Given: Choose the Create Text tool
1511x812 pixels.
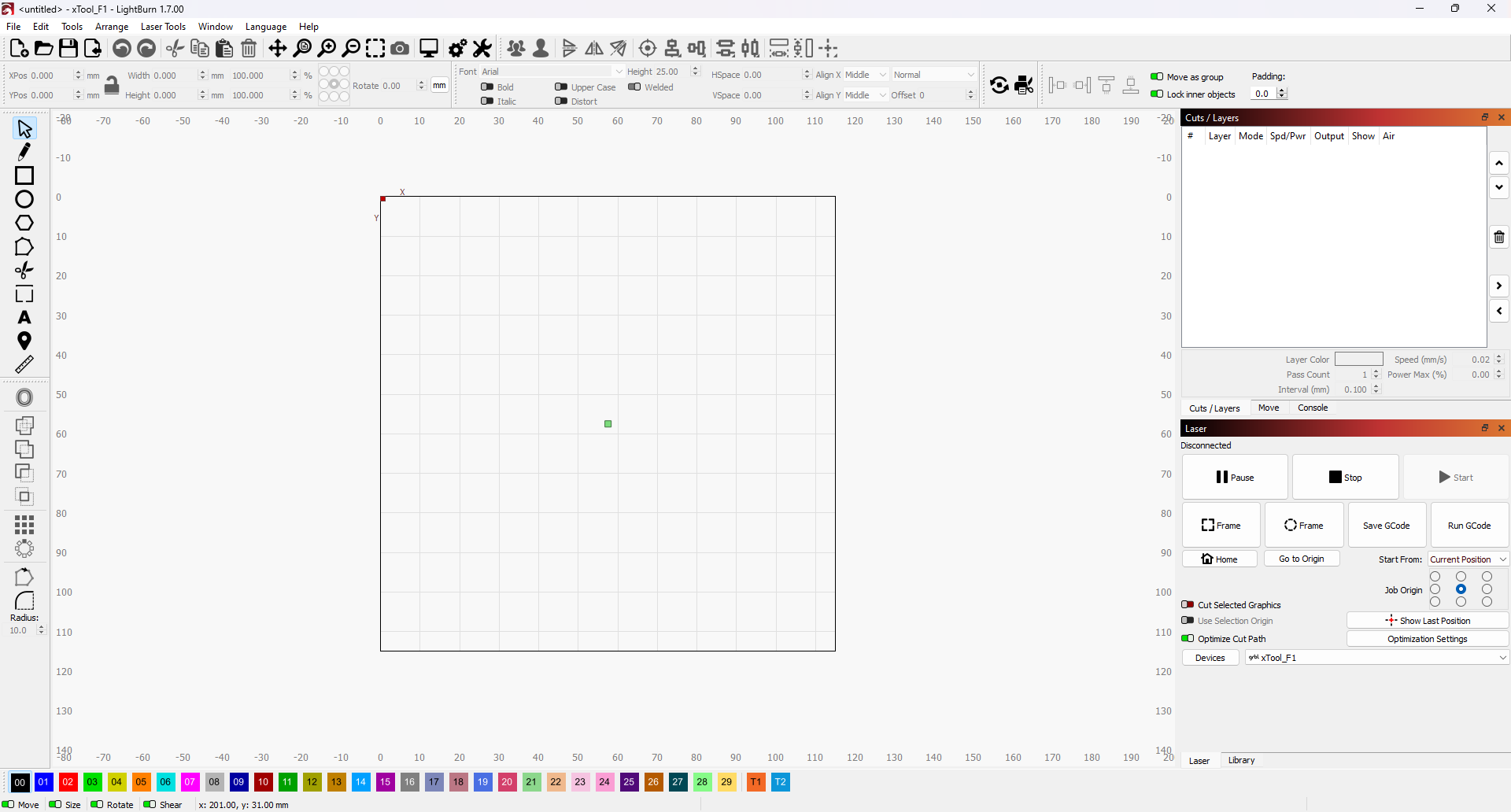Looking at the screenshot, I should tap(24, 318).
